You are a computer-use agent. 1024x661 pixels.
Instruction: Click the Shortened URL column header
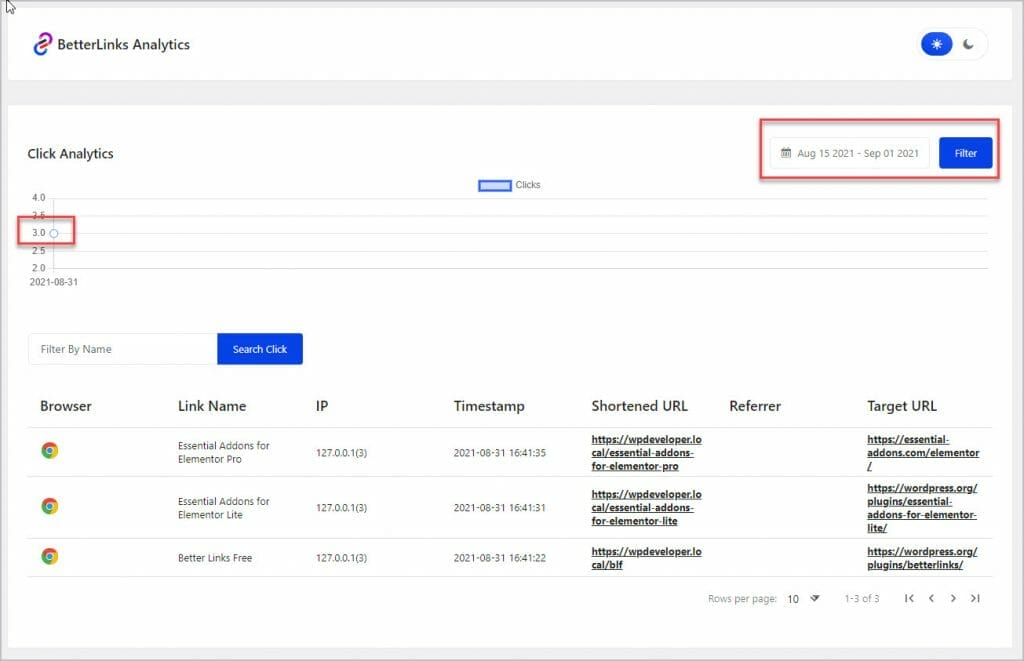click(x=639, y=406)
